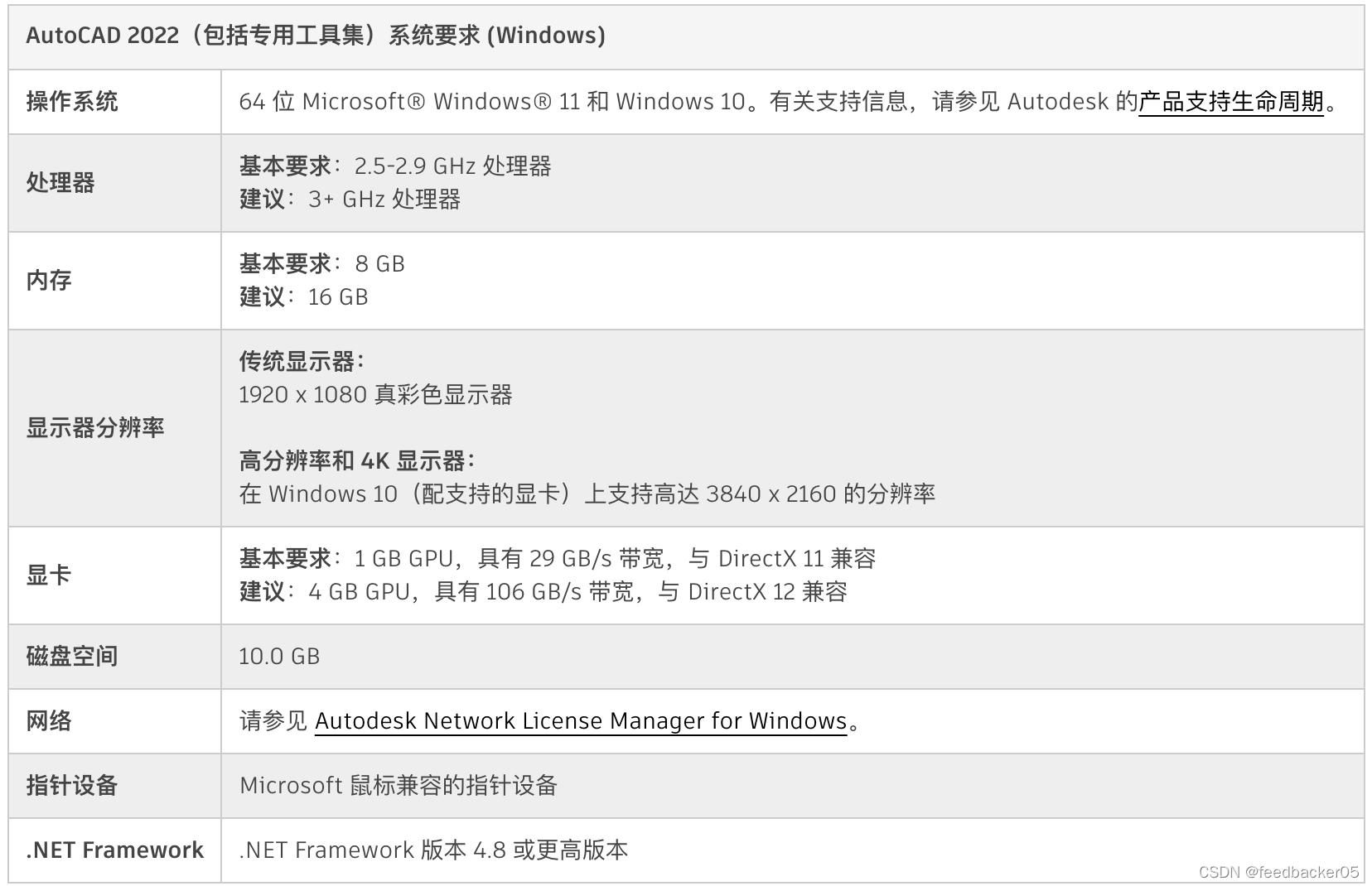
Task: Click the 显示器分辨率 row label
Action: point(95,428)
